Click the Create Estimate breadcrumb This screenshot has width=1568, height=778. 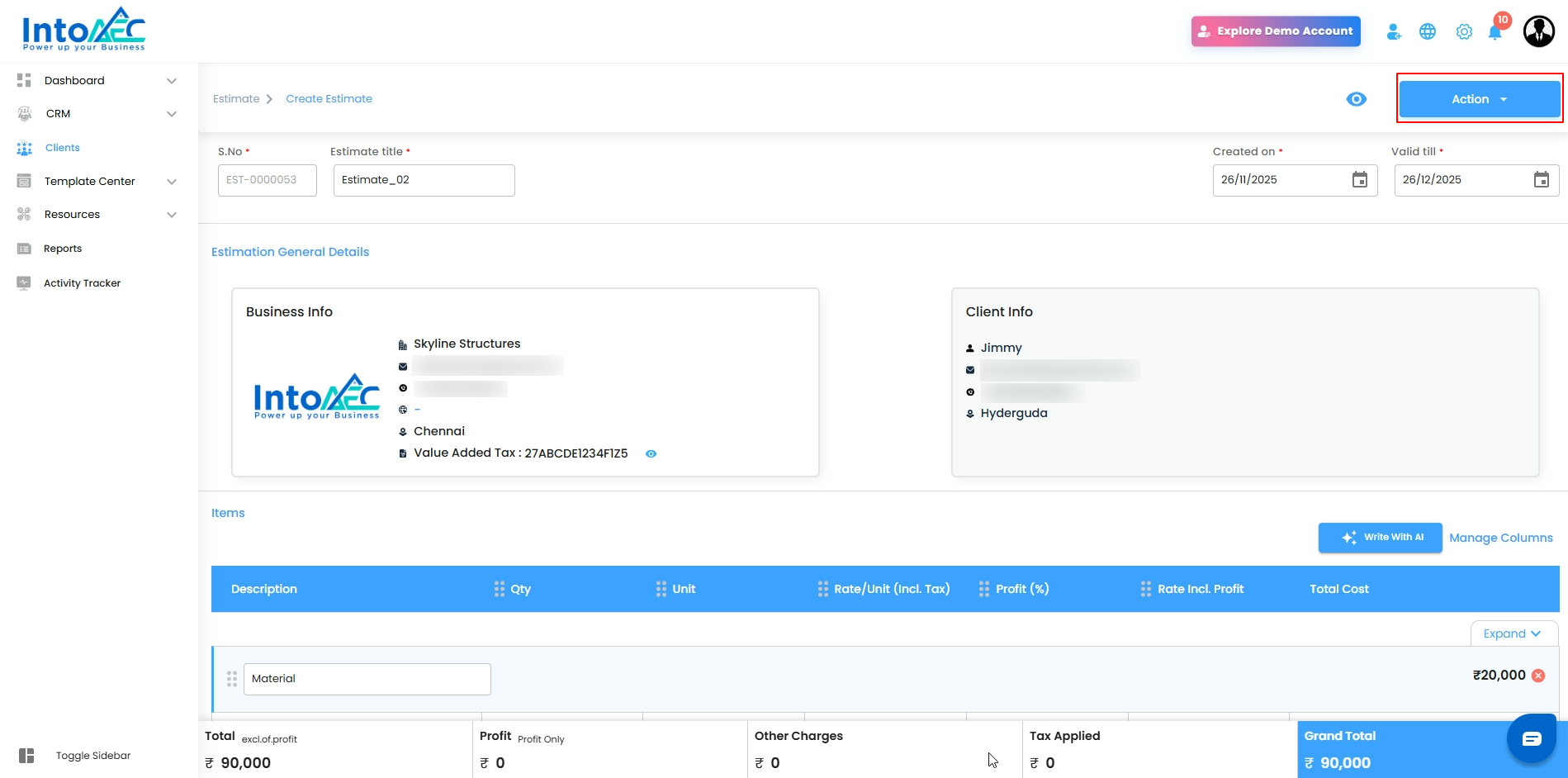point(329,99)
